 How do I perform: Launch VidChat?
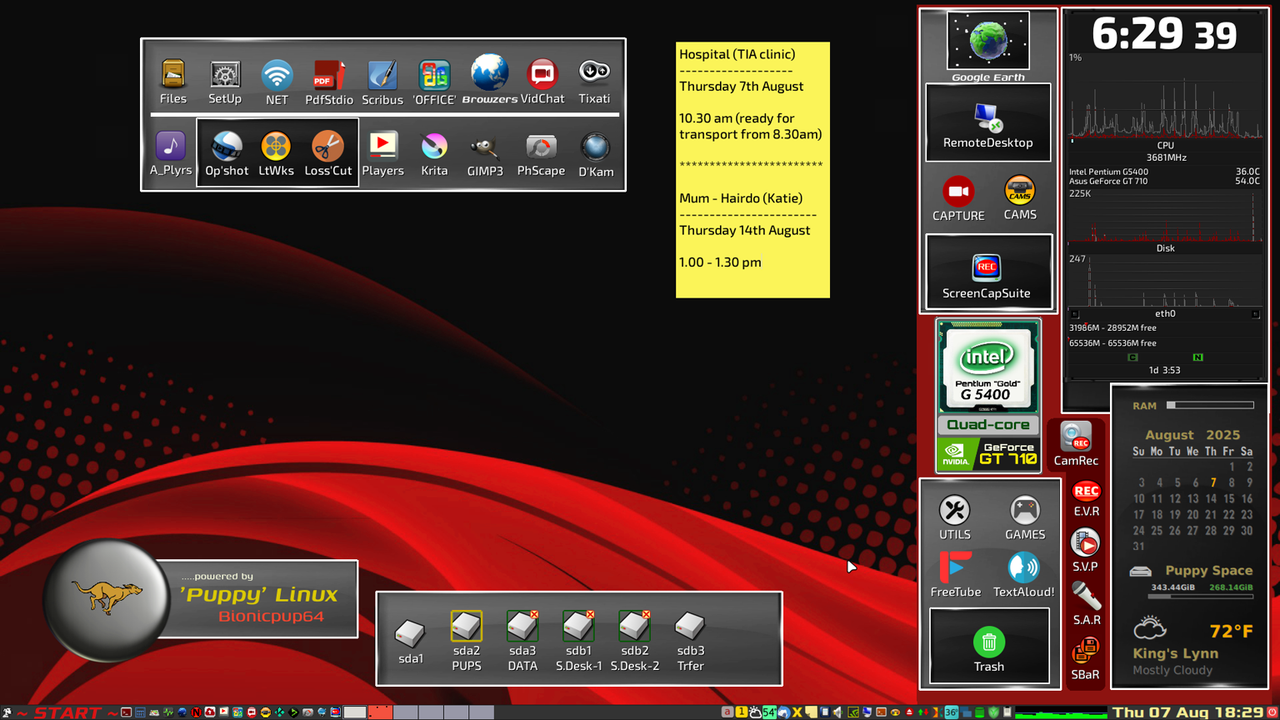tap(542, 75)
